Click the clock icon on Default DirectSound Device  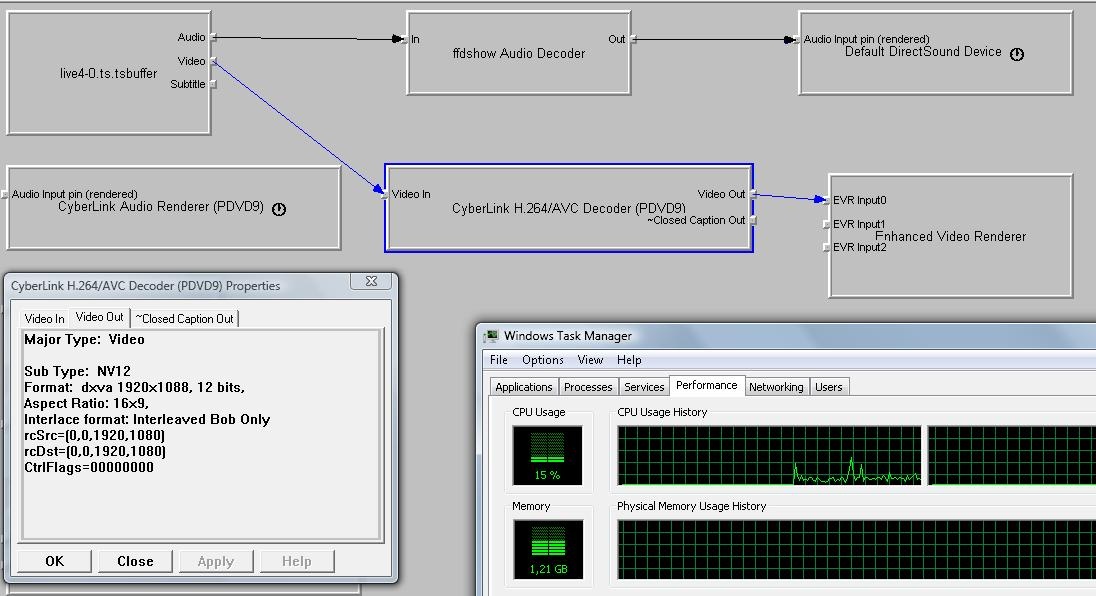pyautogui.click(x=1017, y=54)
